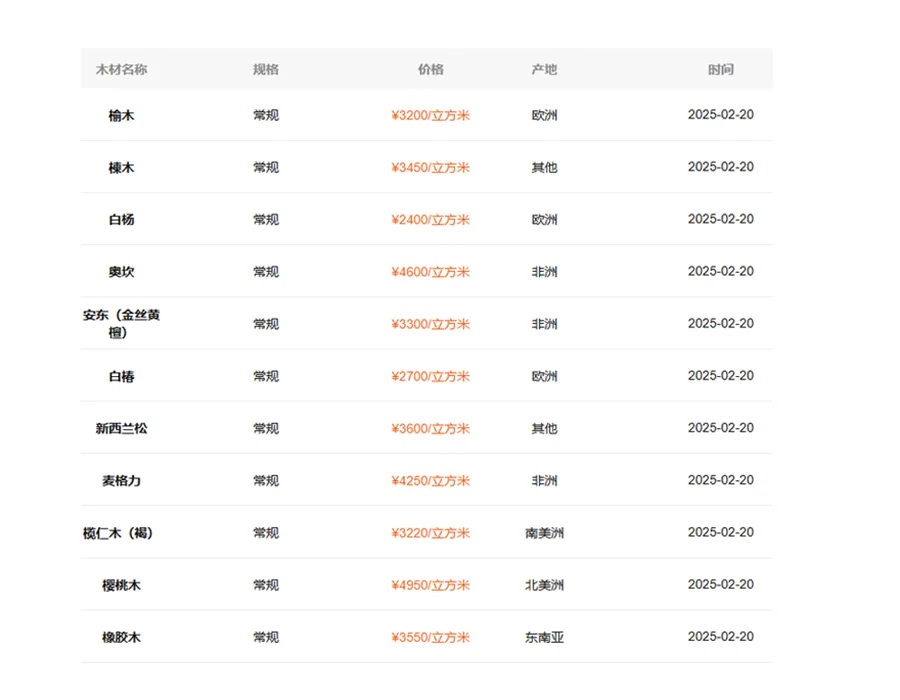This screenshot has width=900, height=700.
Task: Click 其他 origin in the 新西兰松 row
Action: tap(544, 429)
